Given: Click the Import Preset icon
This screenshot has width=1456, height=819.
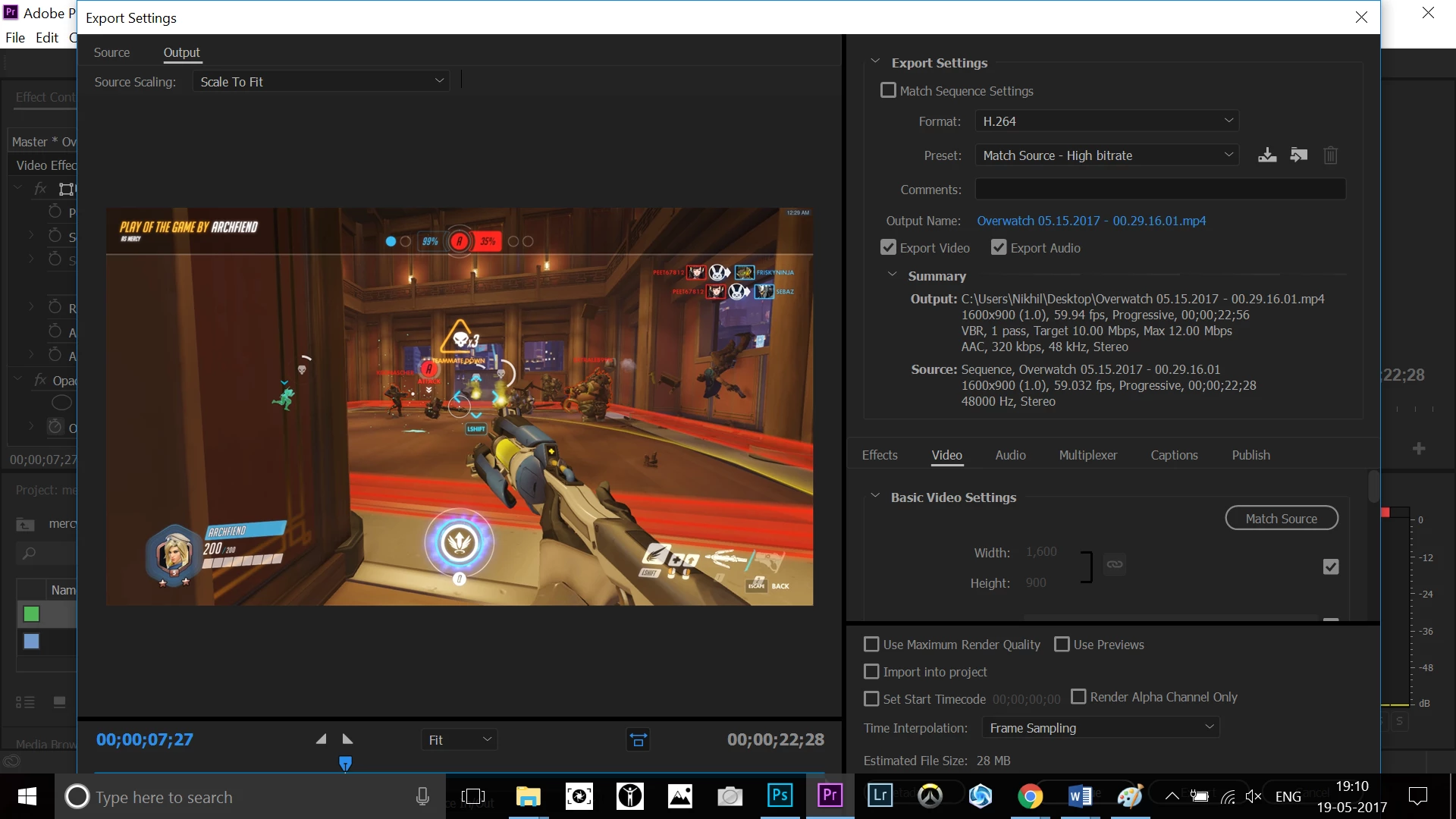Looking at the screenshot, I should [1299, 155].
